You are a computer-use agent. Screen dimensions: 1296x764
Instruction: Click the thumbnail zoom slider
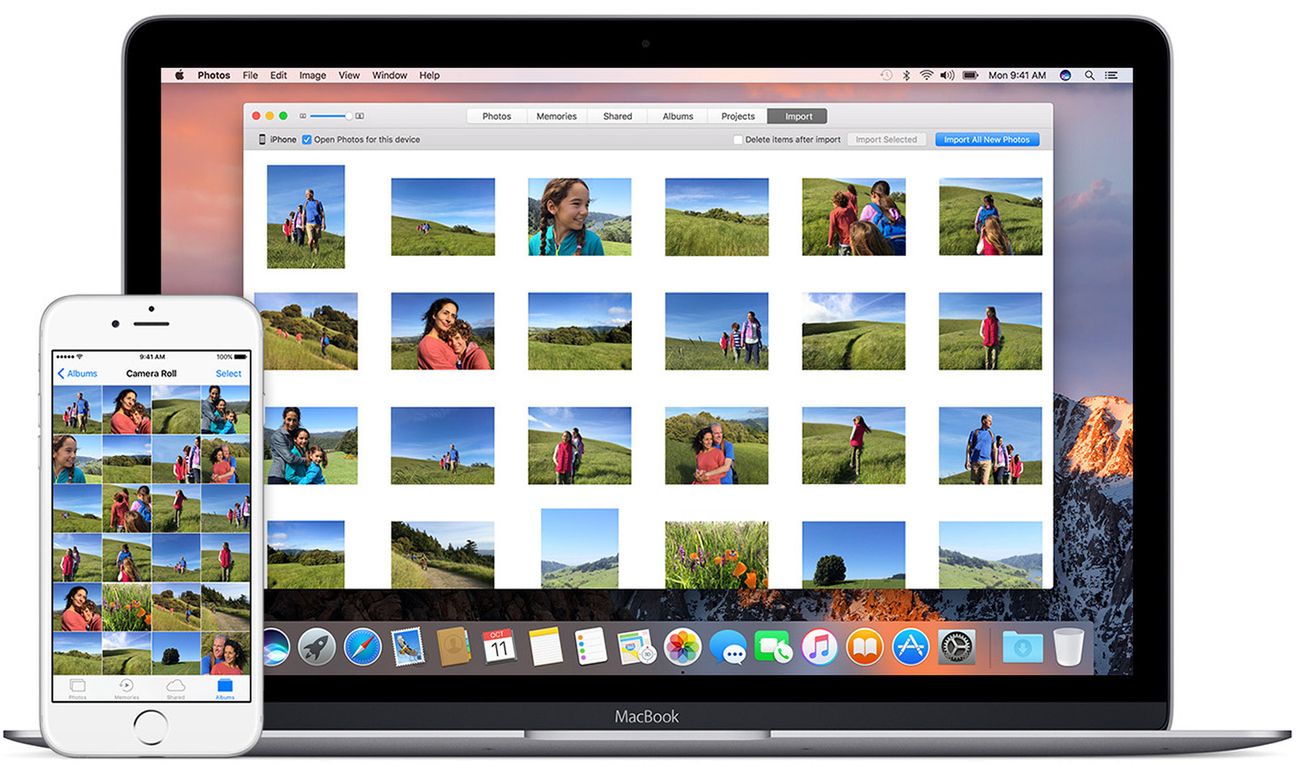pos(330,116)
